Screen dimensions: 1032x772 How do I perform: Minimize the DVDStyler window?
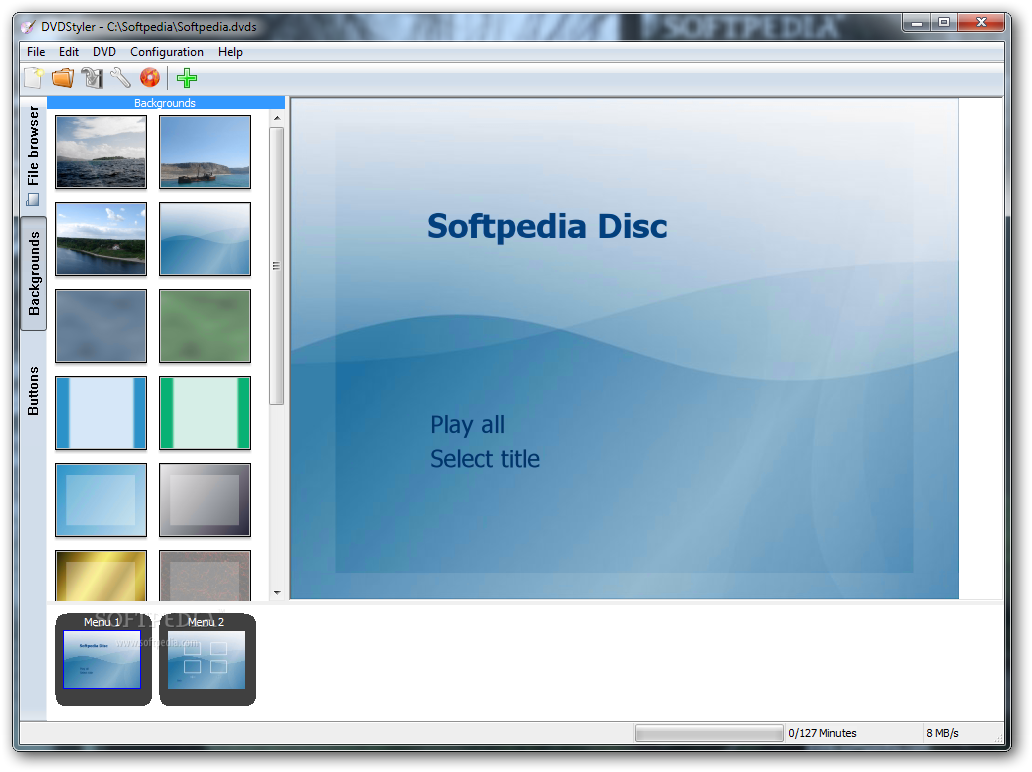tap(916, 23)
